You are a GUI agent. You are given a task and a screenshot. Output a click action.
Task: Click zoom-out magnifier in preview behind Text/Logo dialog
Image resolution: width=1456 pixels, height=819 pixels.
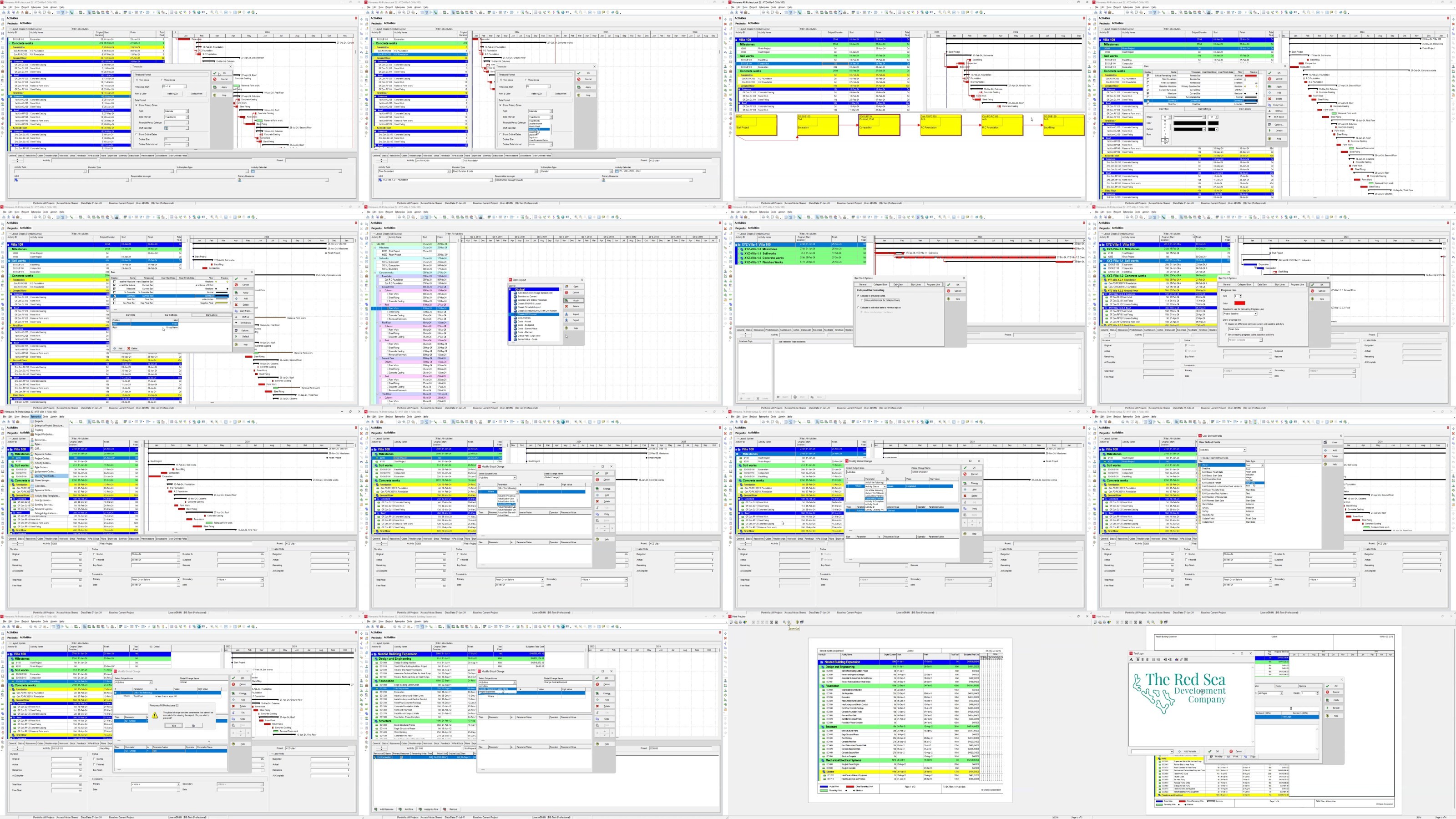[1152, 622]
